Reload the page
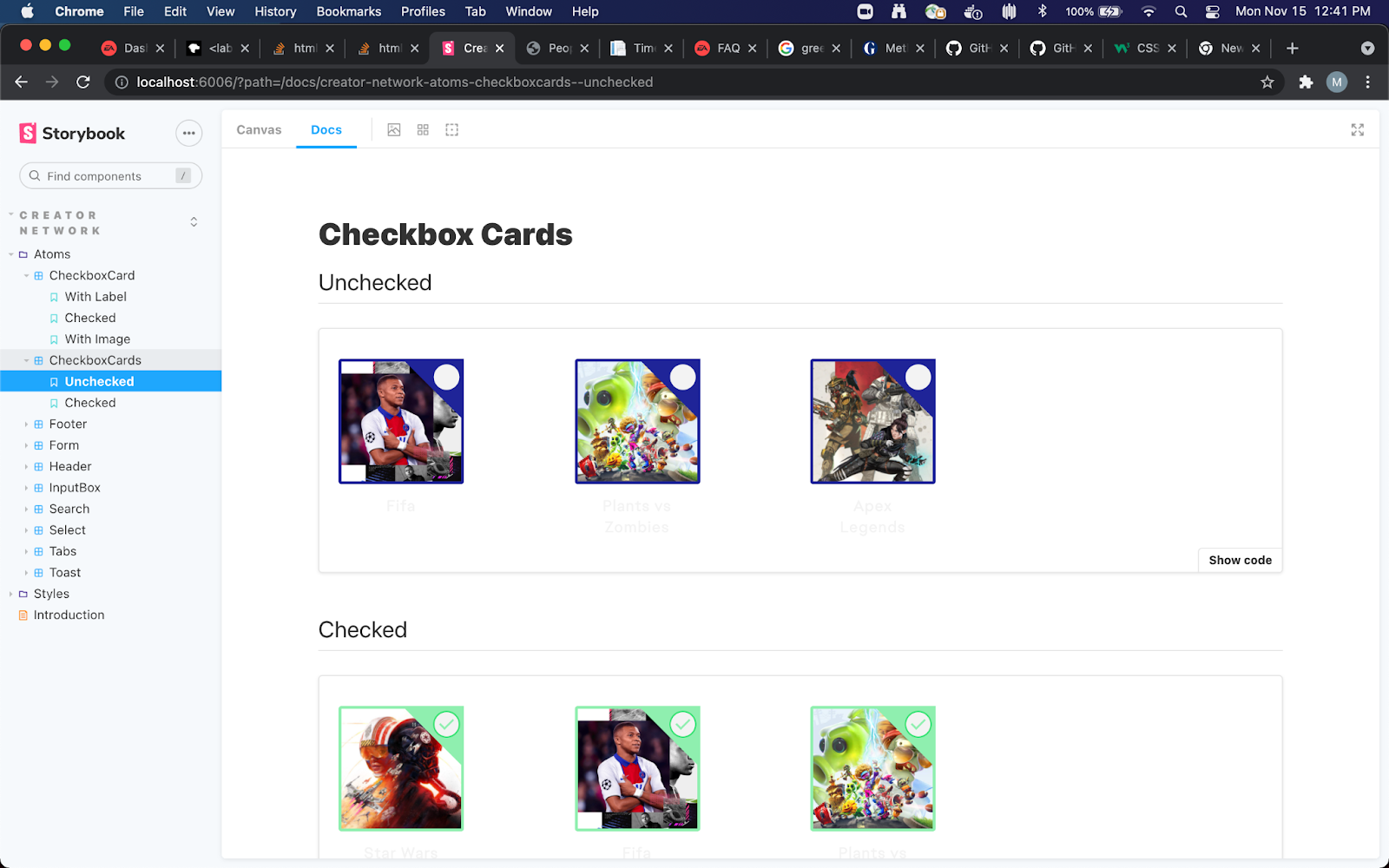The width and height of the screenshot is (1389, 868). click(x=83, y=82)
